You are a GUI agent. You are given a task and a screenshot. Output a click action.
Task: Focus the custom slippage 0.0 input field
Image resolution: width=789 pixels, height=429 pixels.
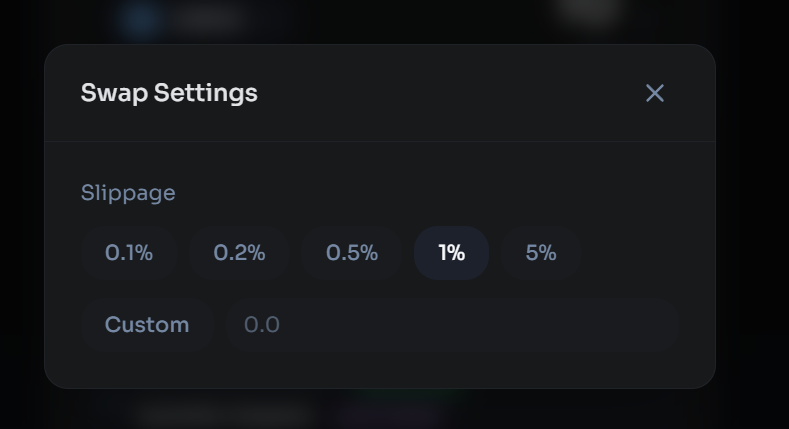click(x=452, y=324)
